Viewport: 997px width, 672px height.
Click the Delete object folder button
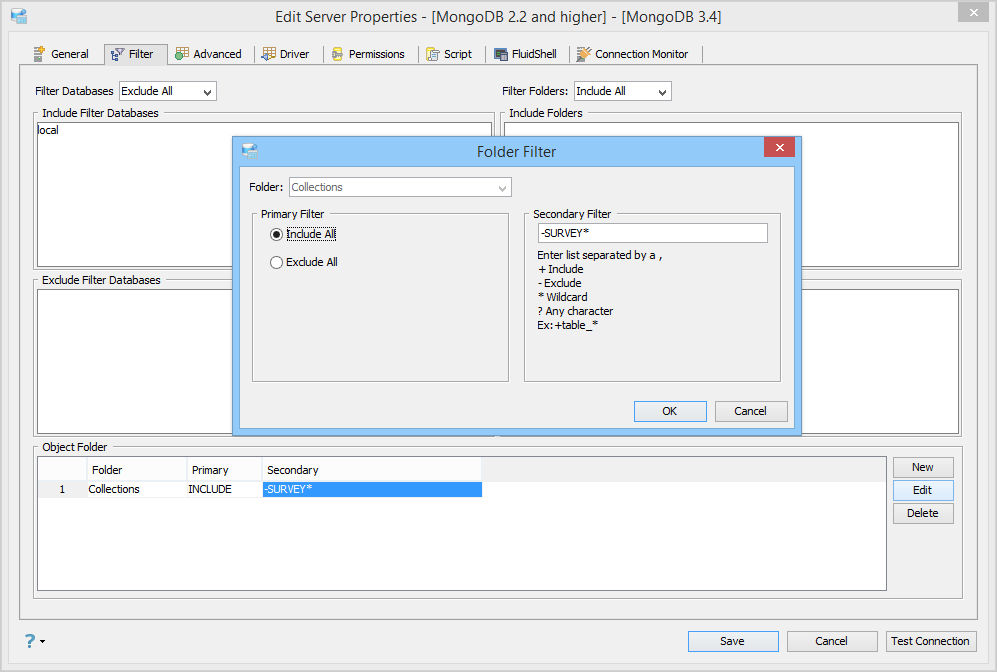click(923, 513)
